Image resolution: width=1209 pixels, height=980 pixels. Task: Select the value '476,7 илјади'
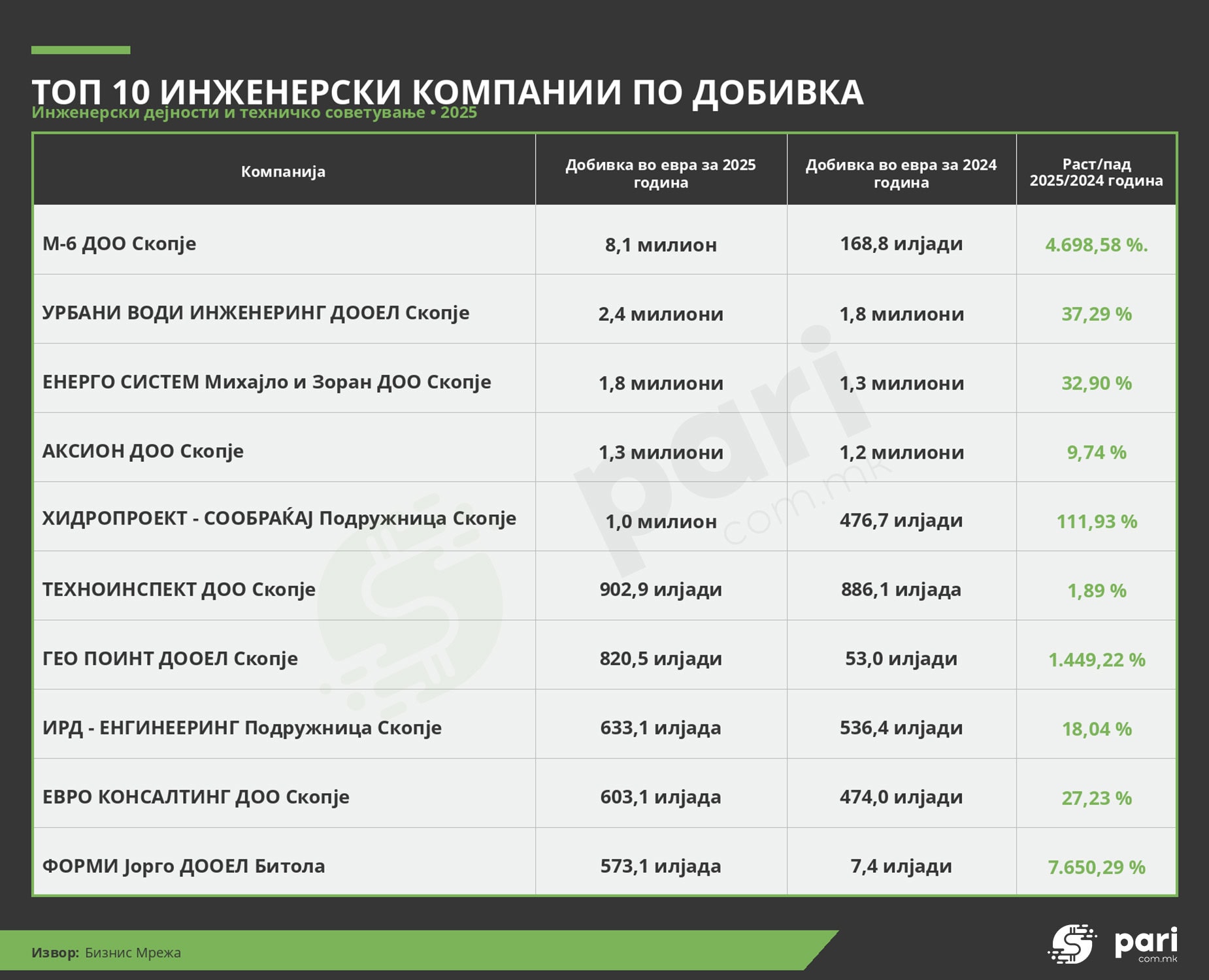tap(901, 521)
